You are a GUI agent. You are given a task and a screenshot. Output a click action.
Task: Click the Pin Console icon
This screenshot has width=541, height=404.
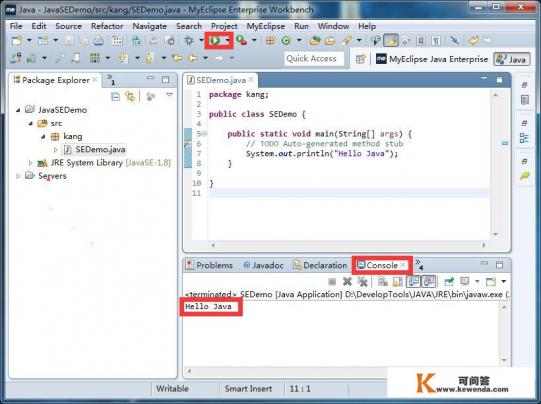pos(449,282)
